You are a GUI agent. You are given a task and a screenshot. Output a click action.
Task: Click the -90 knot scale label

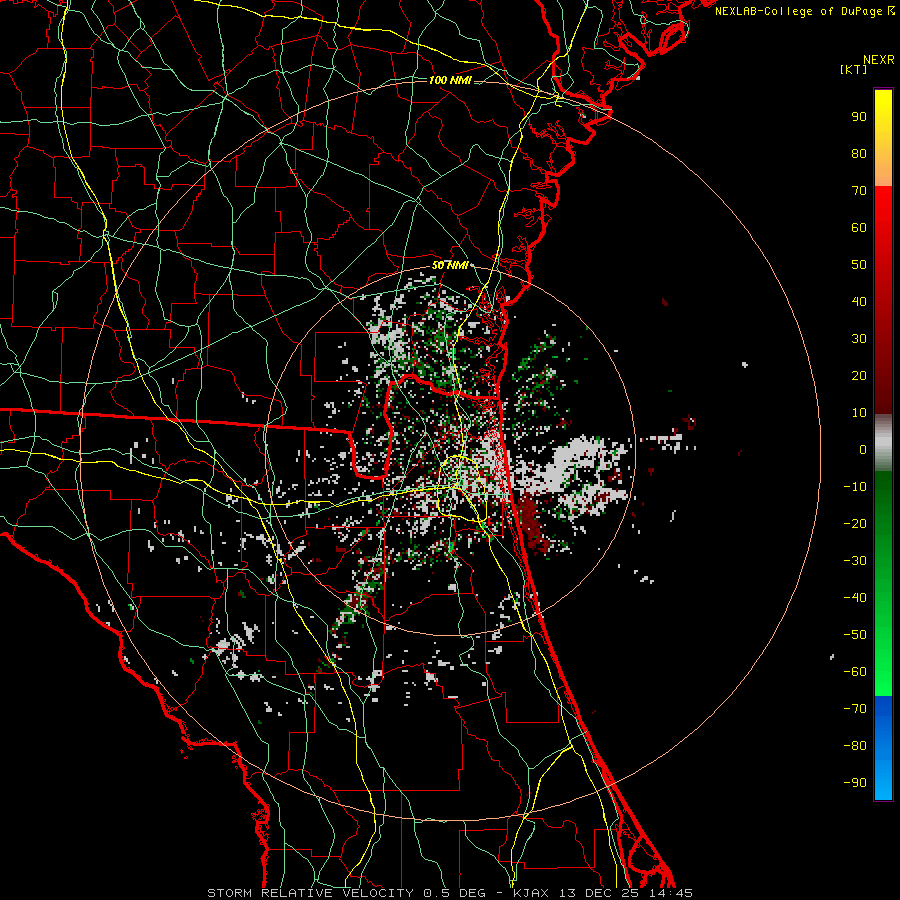click(x=855, y=783)
